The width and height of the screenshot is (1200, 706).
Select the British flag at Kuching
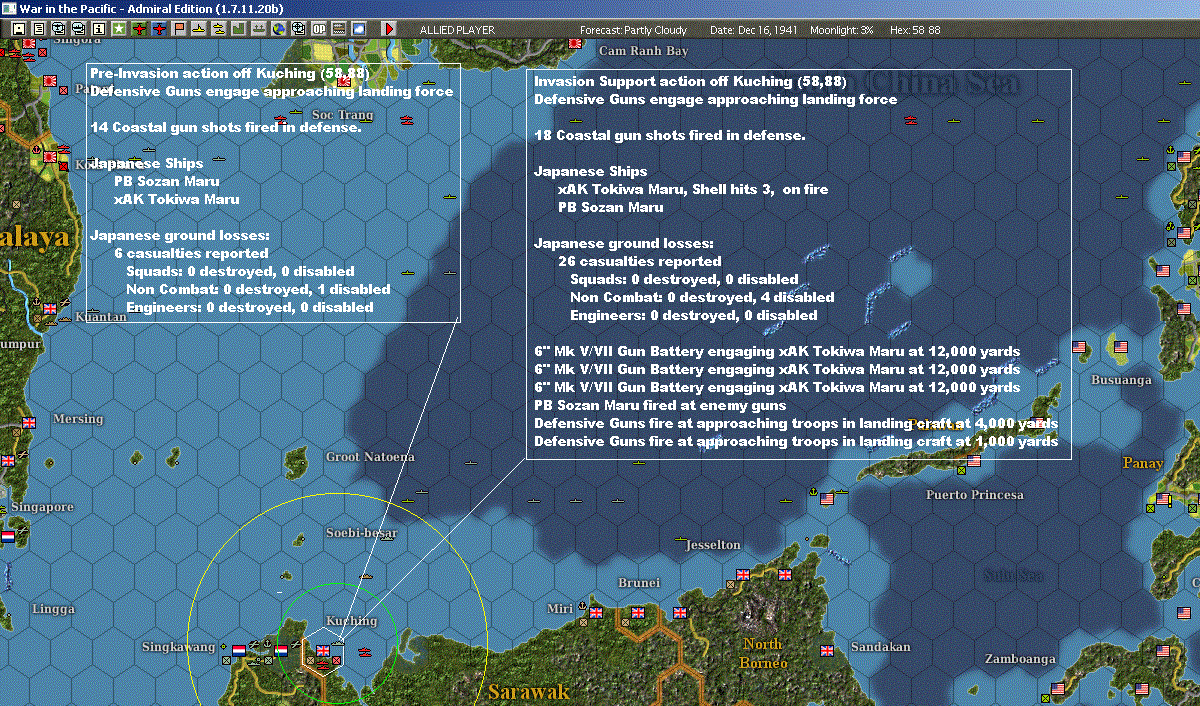(x=323, y=651)
